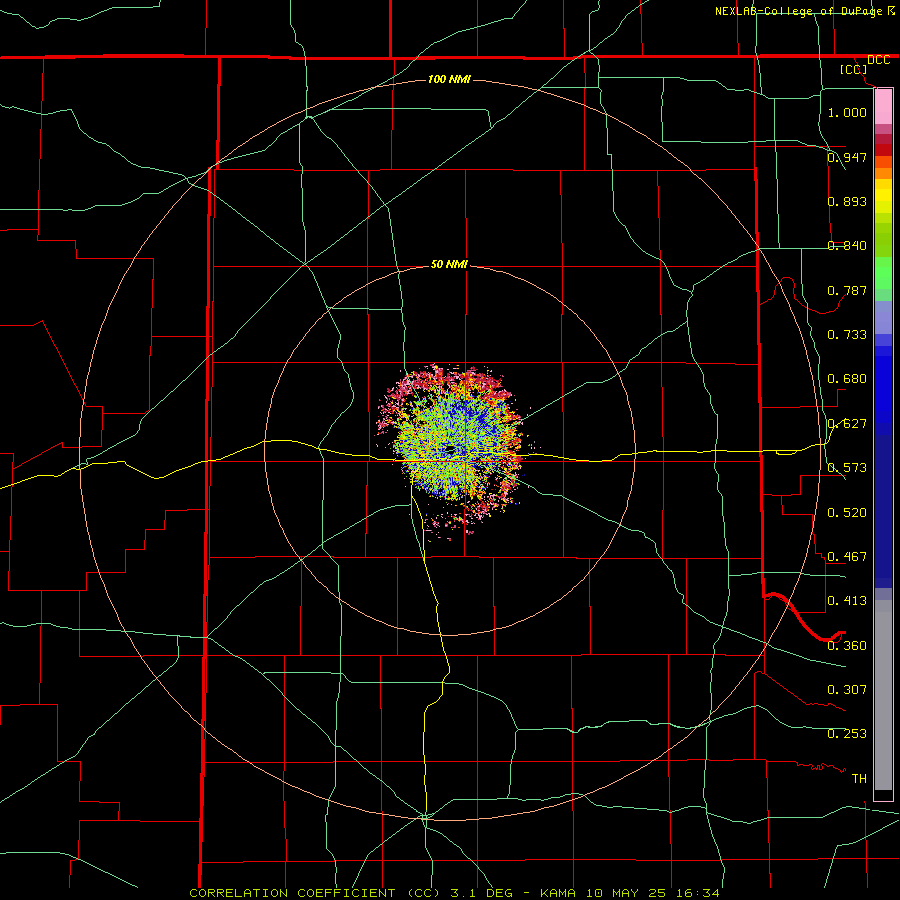Click the 0.787 legend value
The image size is (900, 900).
[x=847, y=290]
